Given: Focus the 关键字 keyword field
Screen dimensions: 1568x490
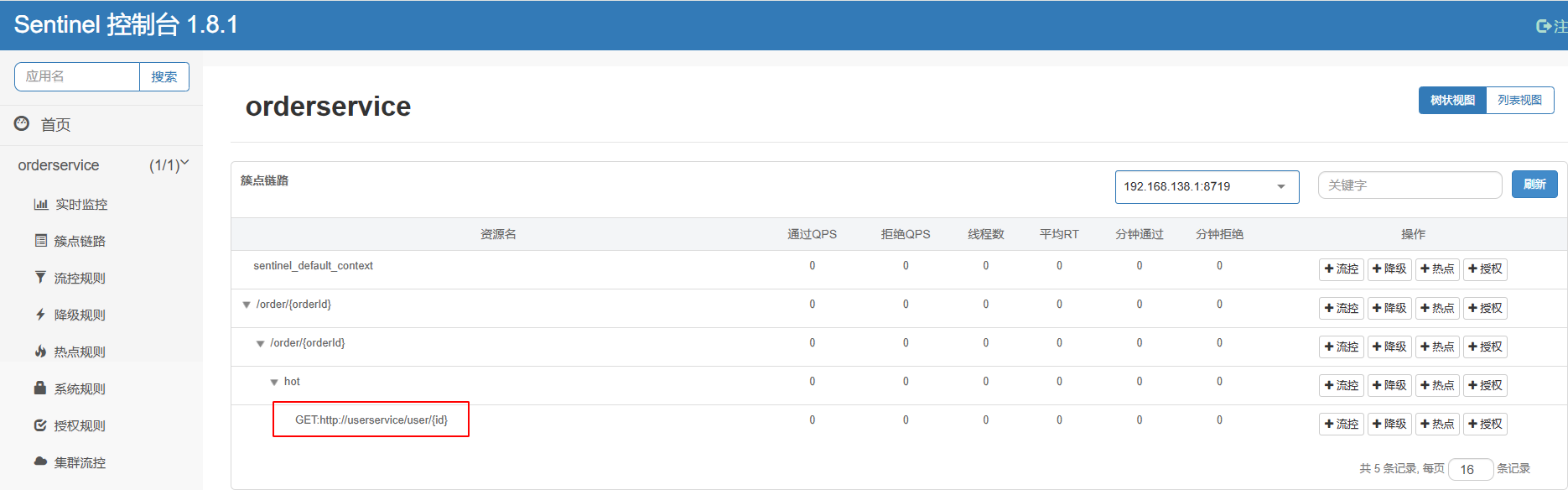Looking at the screenshot, I should (1410, 185).
